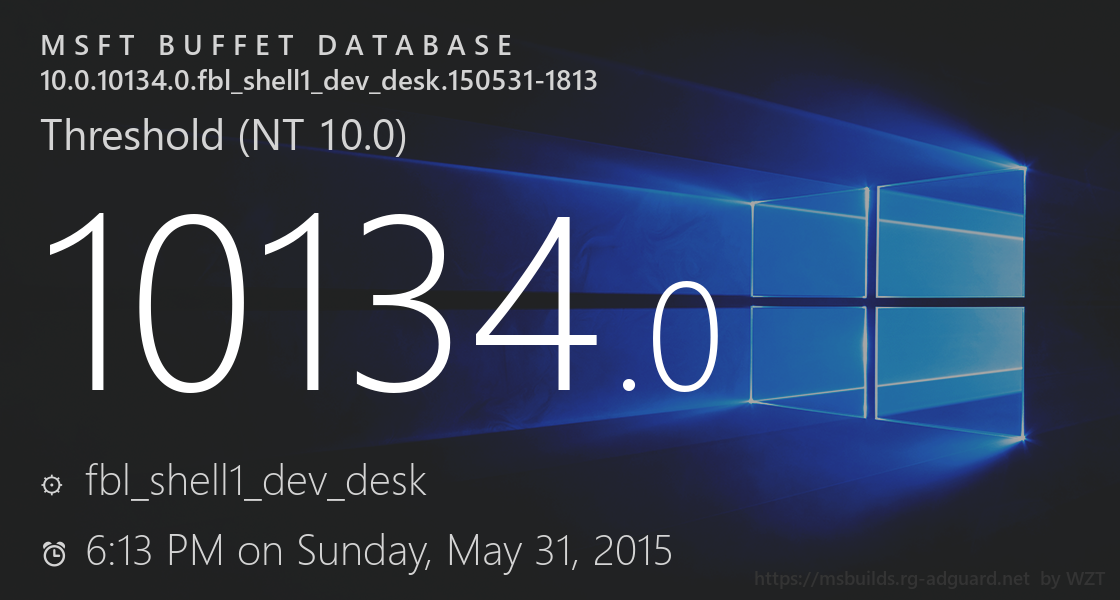Image resolution: width=1120 pixels, height=600 pixels.
Task: Click the "(NT 10.0)" version text
Action: [x=323, y=136]
